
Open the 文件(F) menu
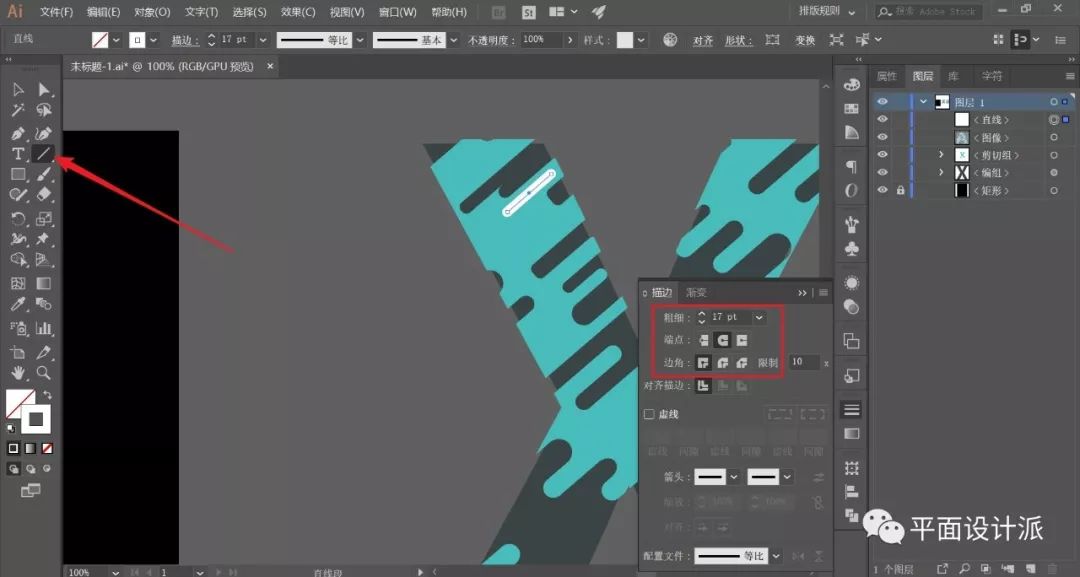56,12
